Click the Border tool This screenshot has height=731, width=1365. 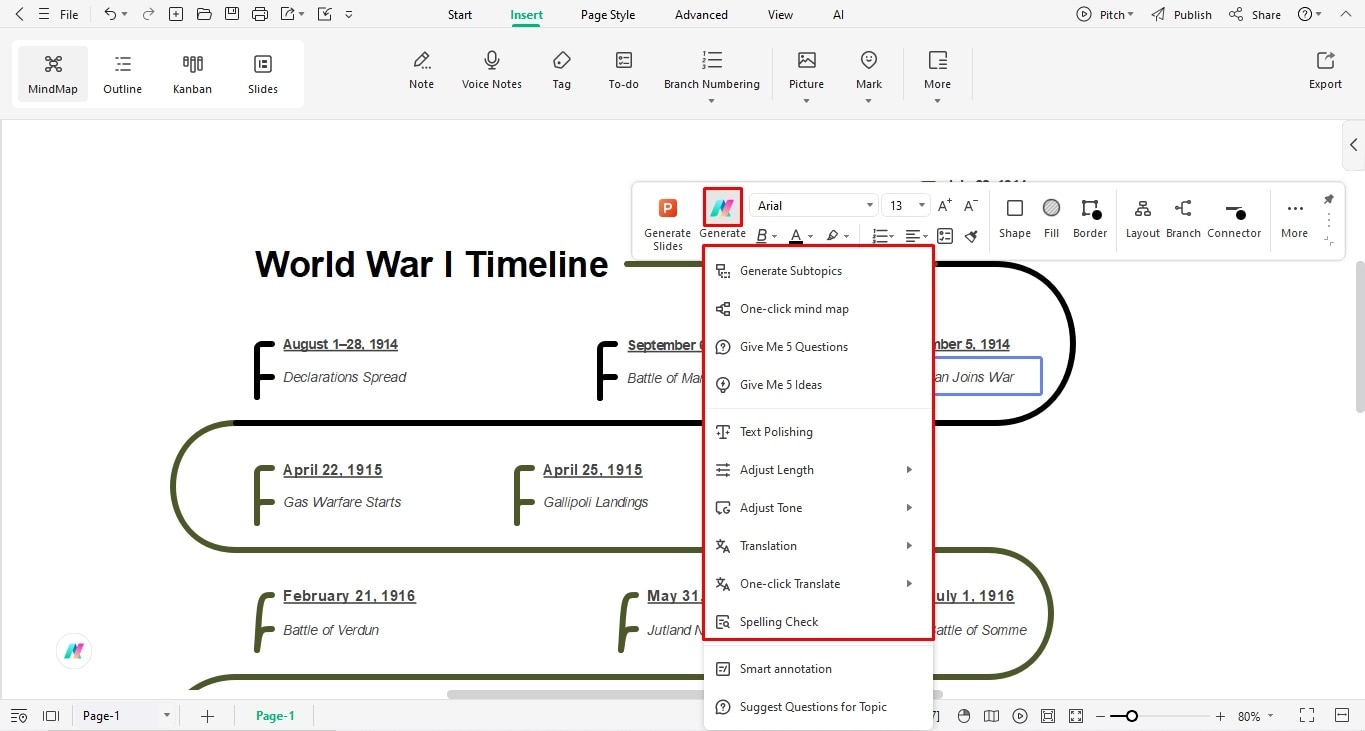point(1090,219)
